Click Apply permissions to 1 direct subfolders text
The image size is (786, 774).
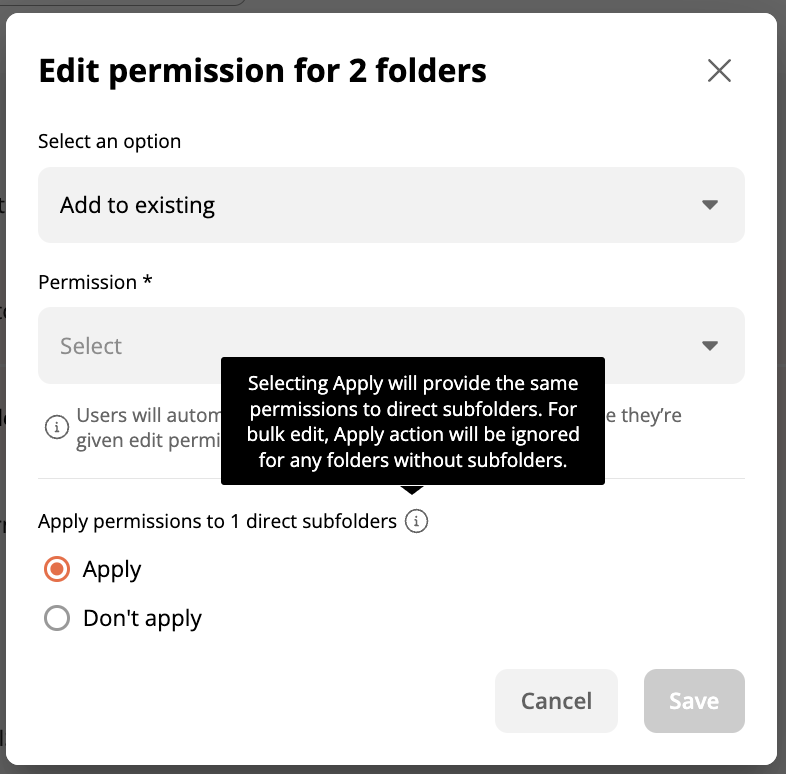click(x=217, y=521)
